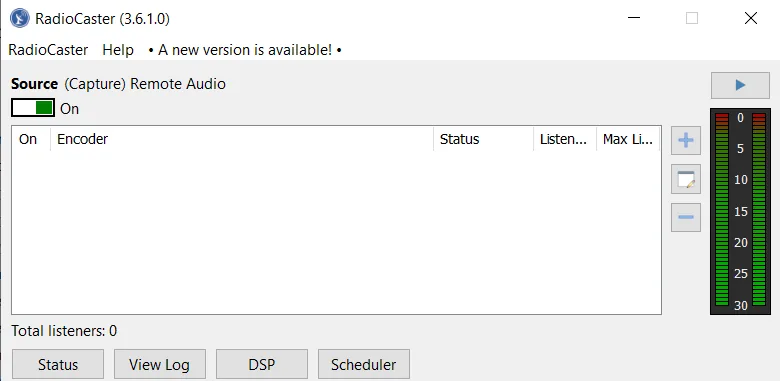This screenshot has height=381, width=780.
Task: Toggle the Source On switch off
Action: 33,108
